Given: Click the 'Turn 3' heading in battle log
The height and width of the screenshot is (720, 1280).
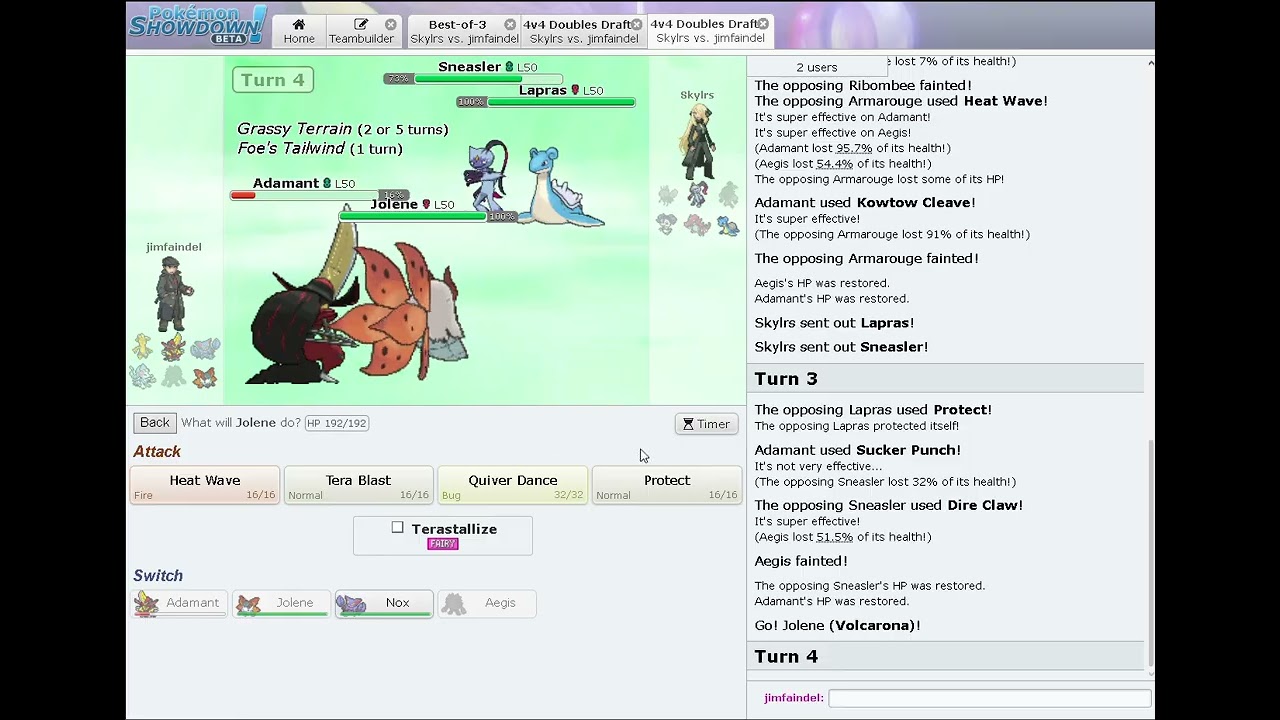Looking at the screenshot, I should click(x=786, y=379).
